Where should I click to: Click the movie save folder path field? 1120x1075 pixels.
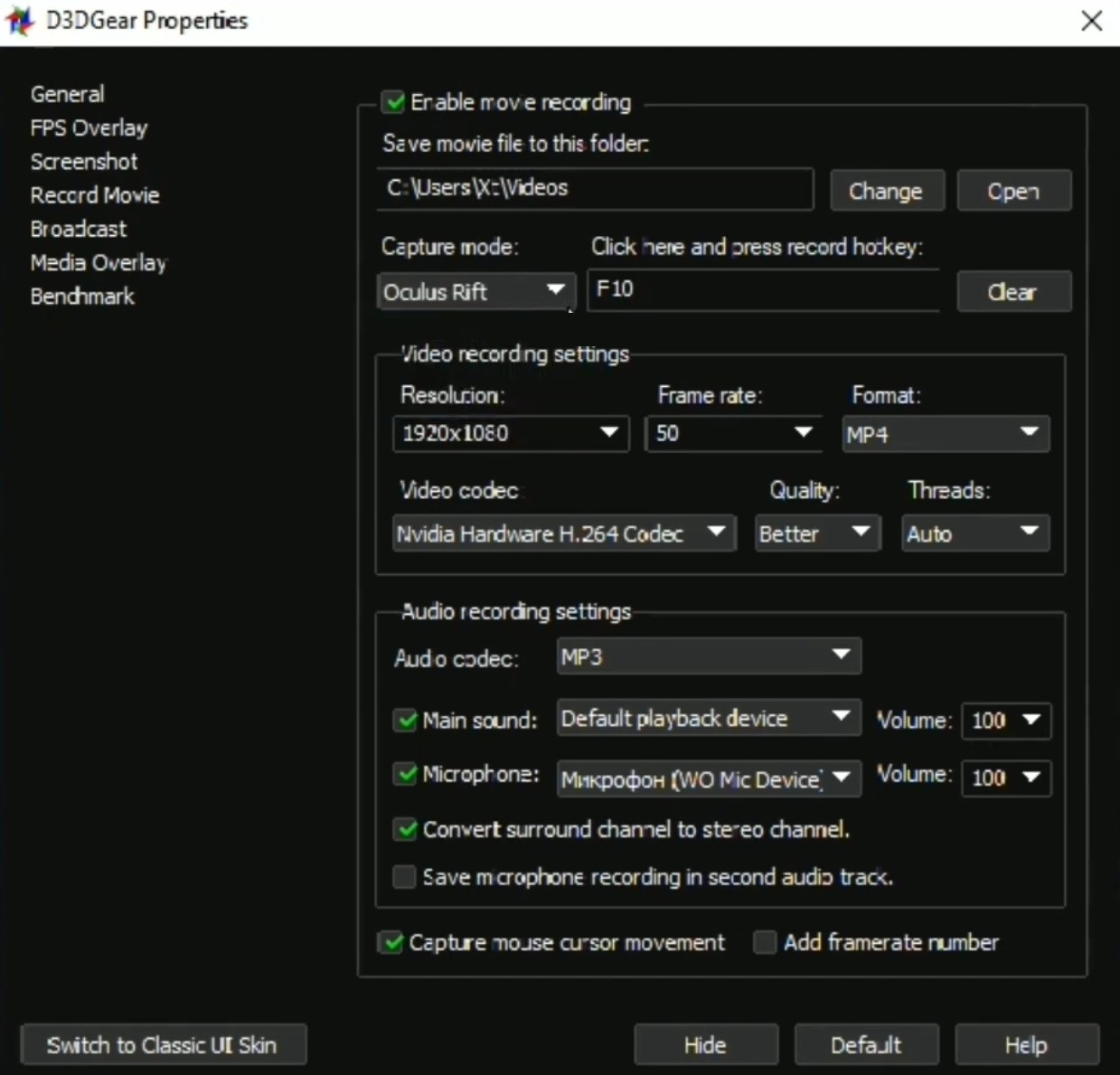coord(595,188)
